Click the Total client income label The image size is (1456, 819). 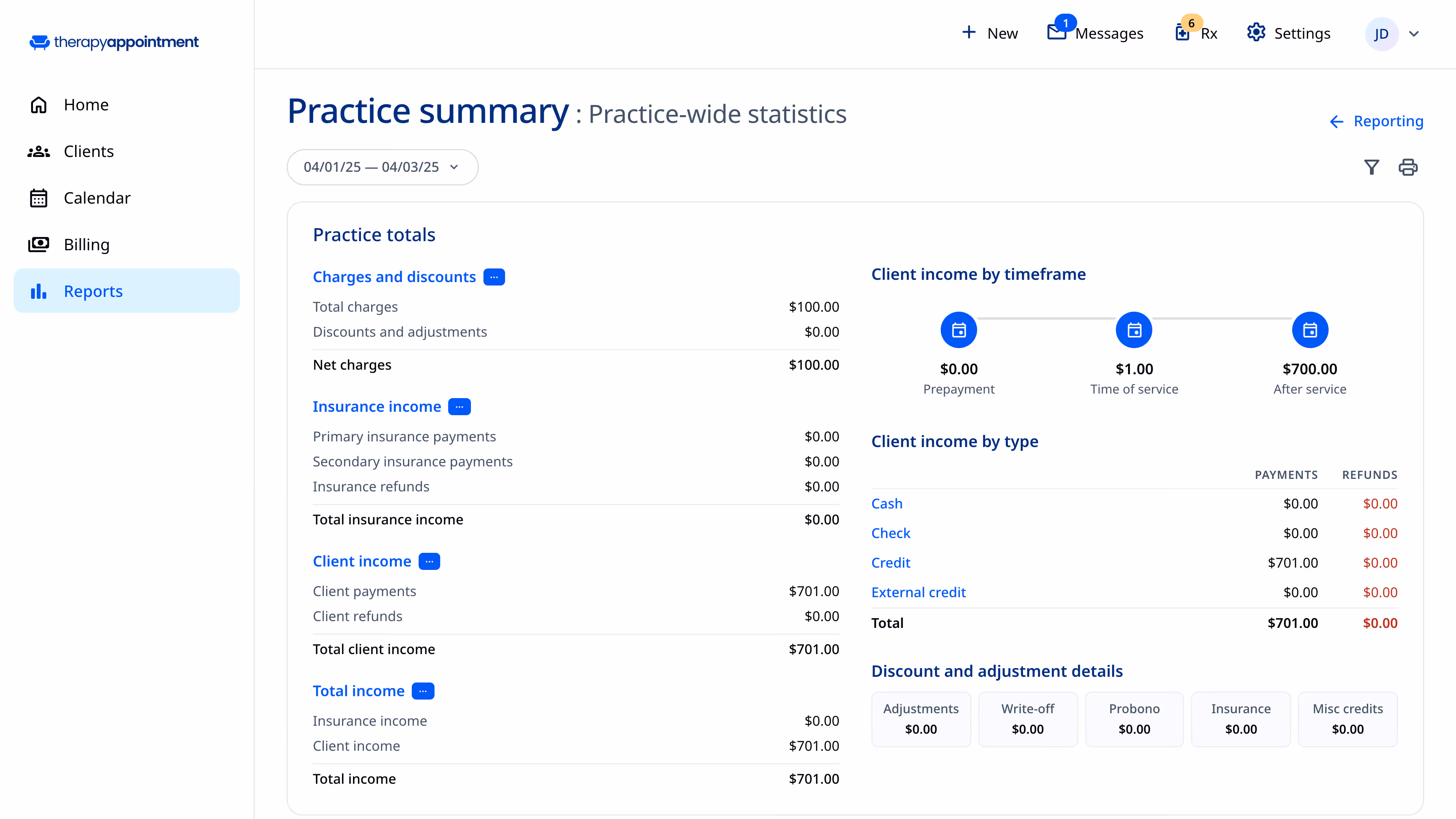[x=374, y=650]
